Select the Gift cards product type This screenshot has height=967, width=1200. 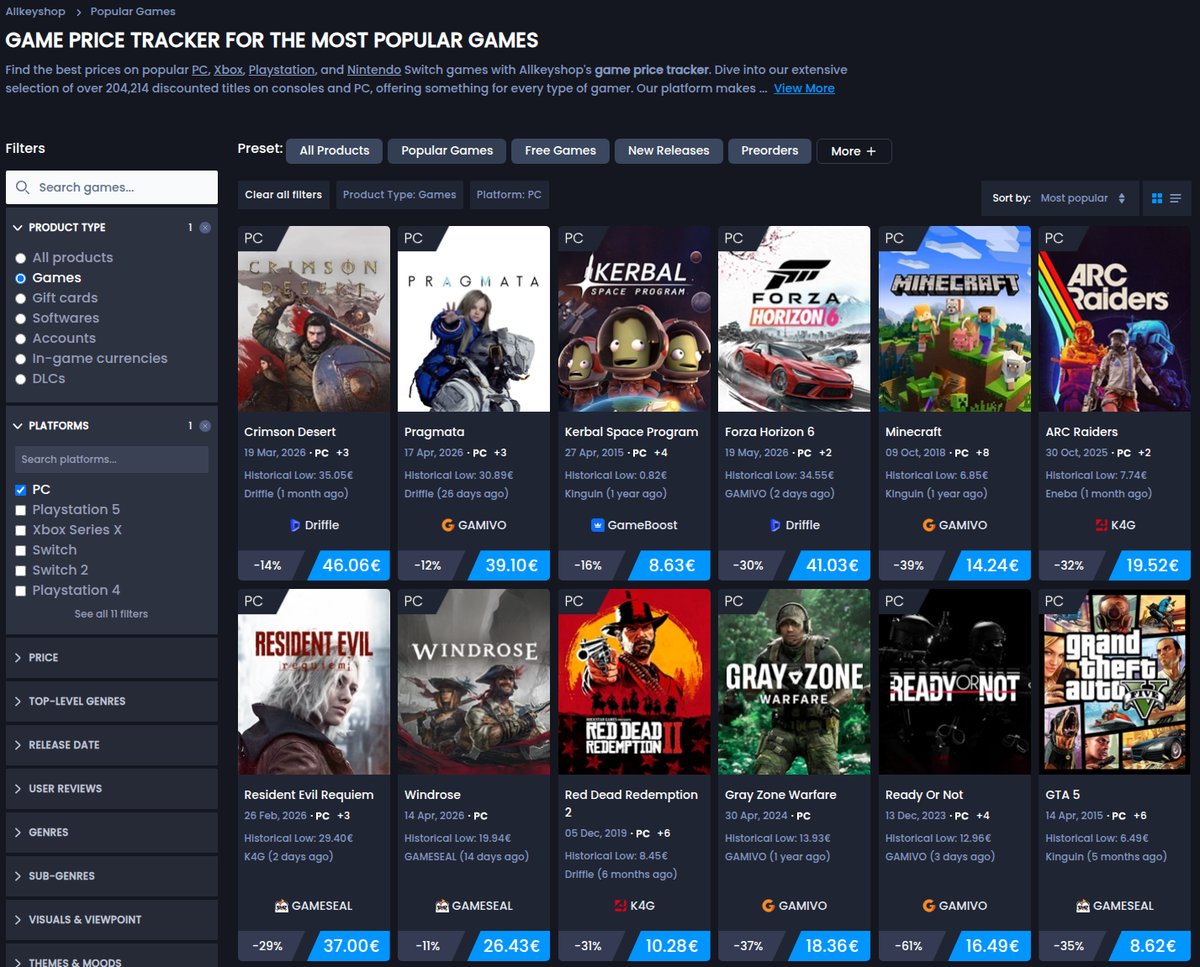tap(19, 297)
